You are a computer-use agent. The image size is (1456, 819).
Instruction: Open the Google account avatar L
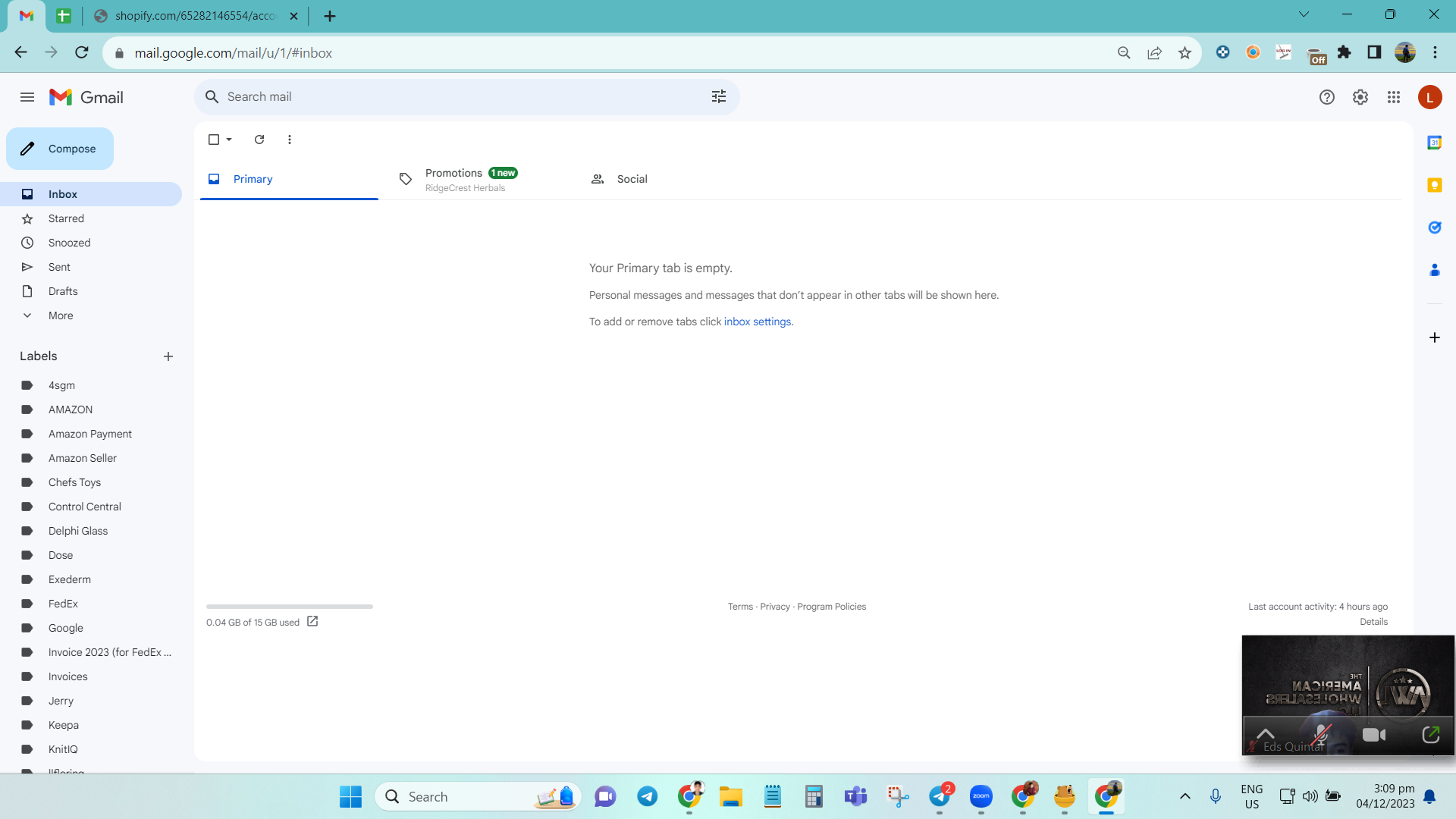click(1429, 97)
